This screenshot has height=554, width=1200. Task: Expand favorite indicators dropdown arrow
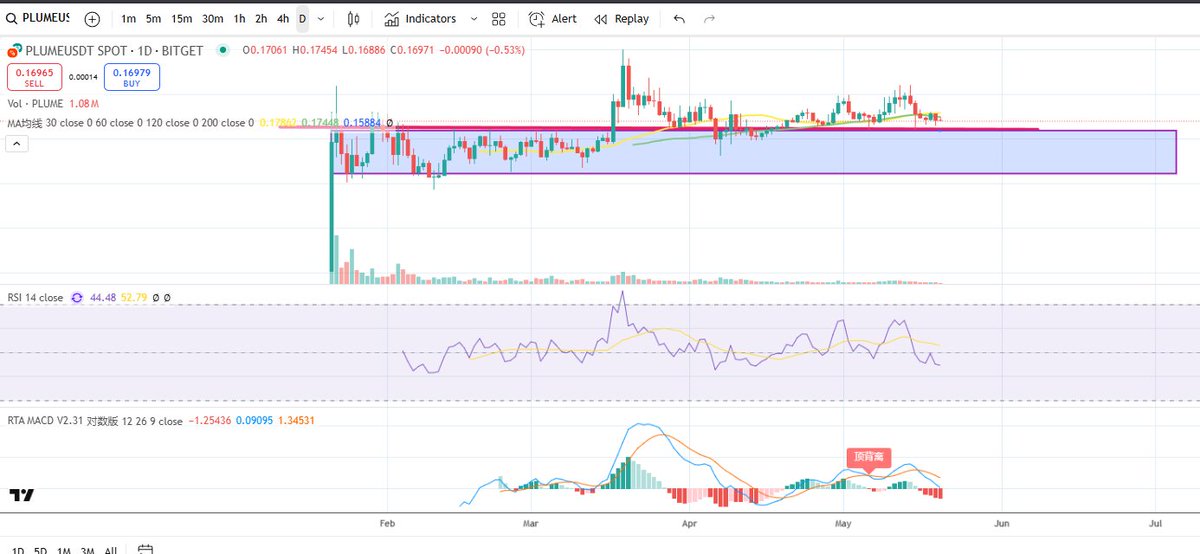[x=473, y=19]
